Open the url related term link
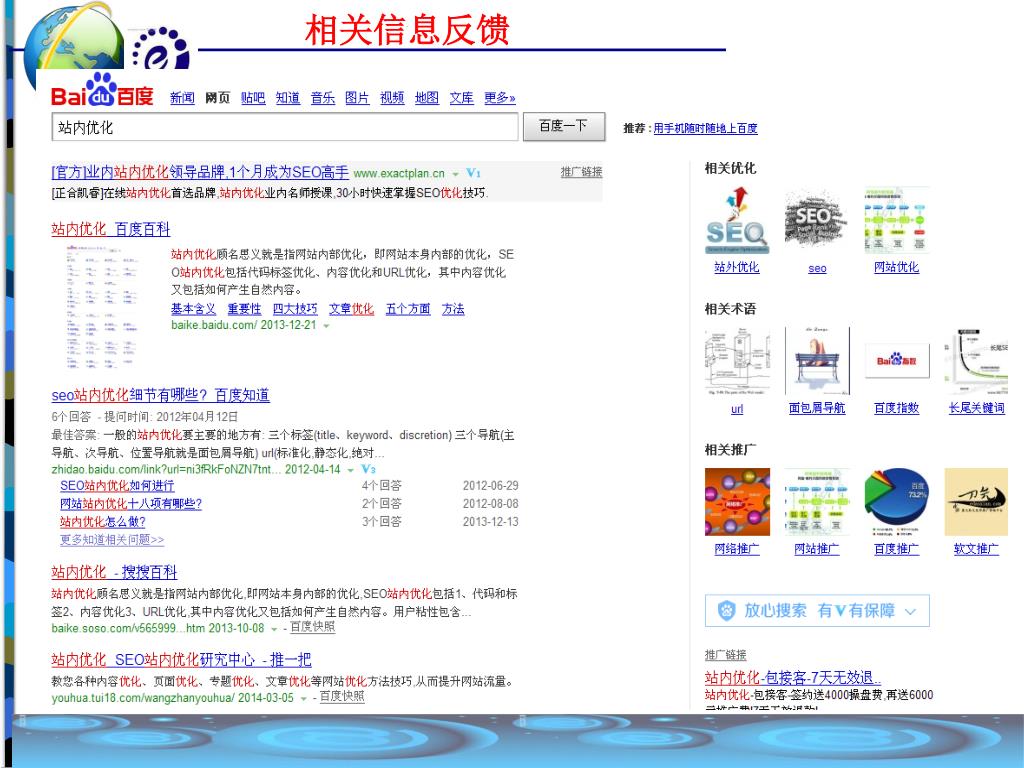Screen dimensions: 1024x768 pyautogui.click(x=737, y=409)
